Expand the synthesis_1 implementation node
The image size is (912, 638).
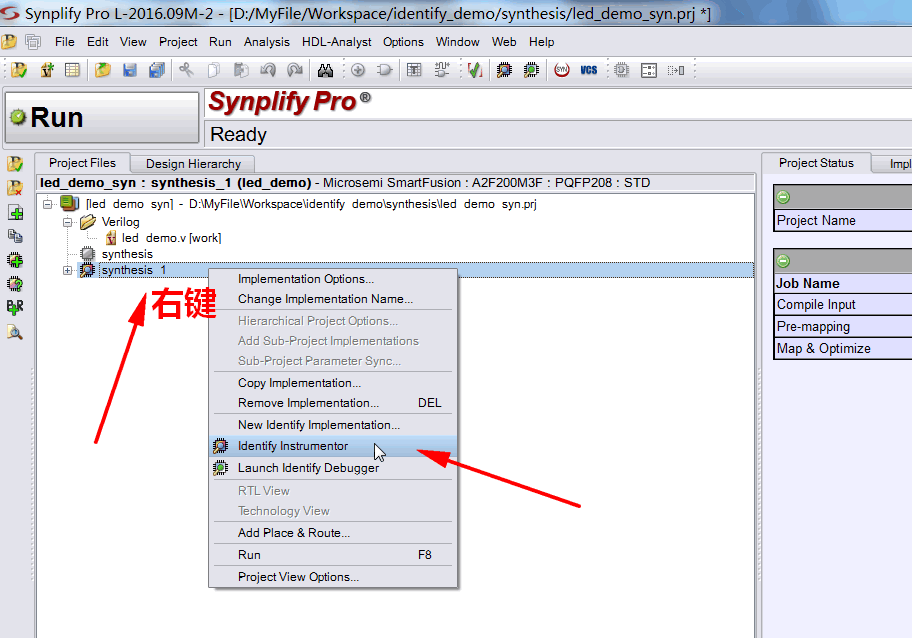point(67,270)
